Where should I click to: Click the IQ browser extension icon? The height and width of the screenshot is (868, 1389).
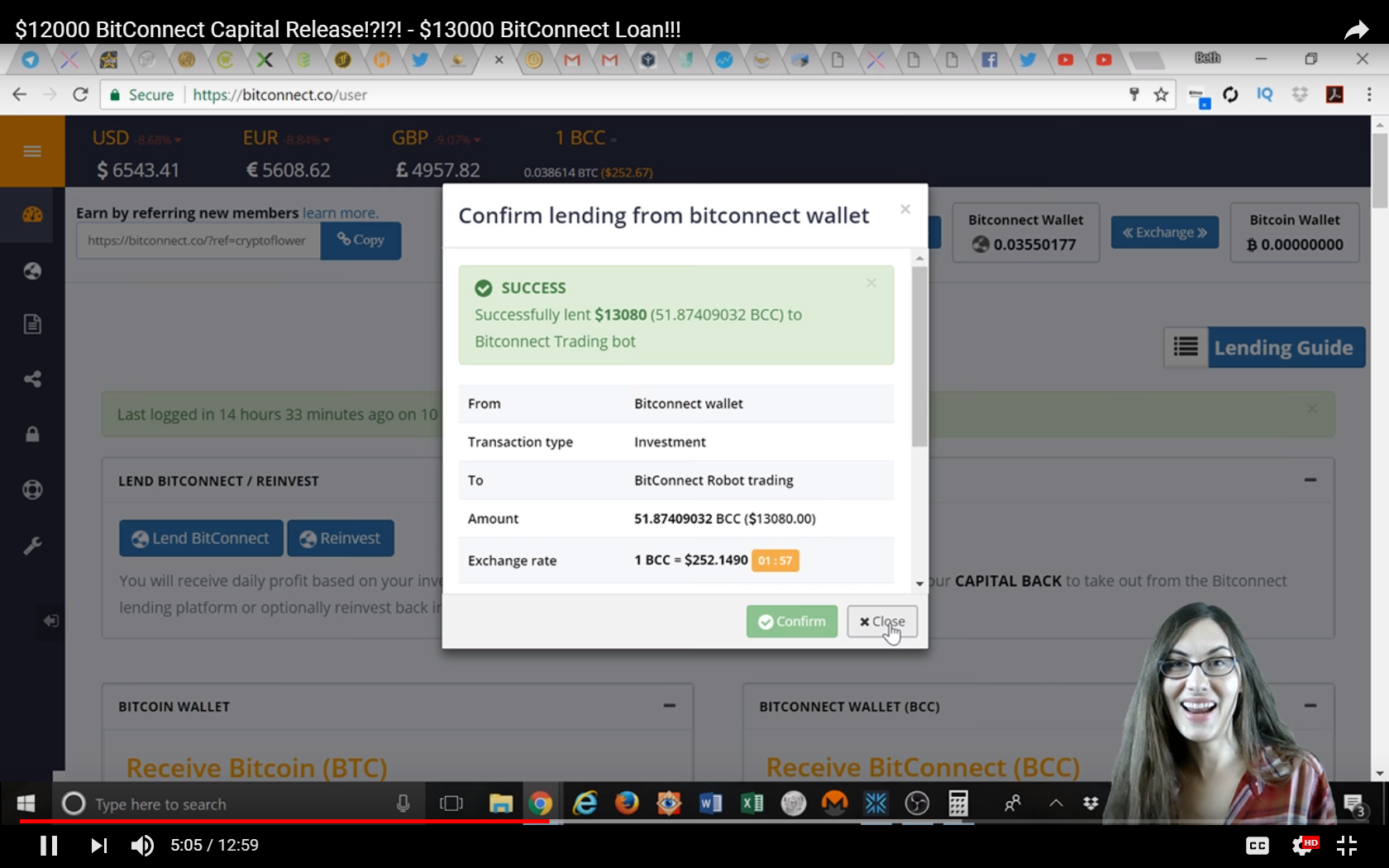coord(1264,94)
